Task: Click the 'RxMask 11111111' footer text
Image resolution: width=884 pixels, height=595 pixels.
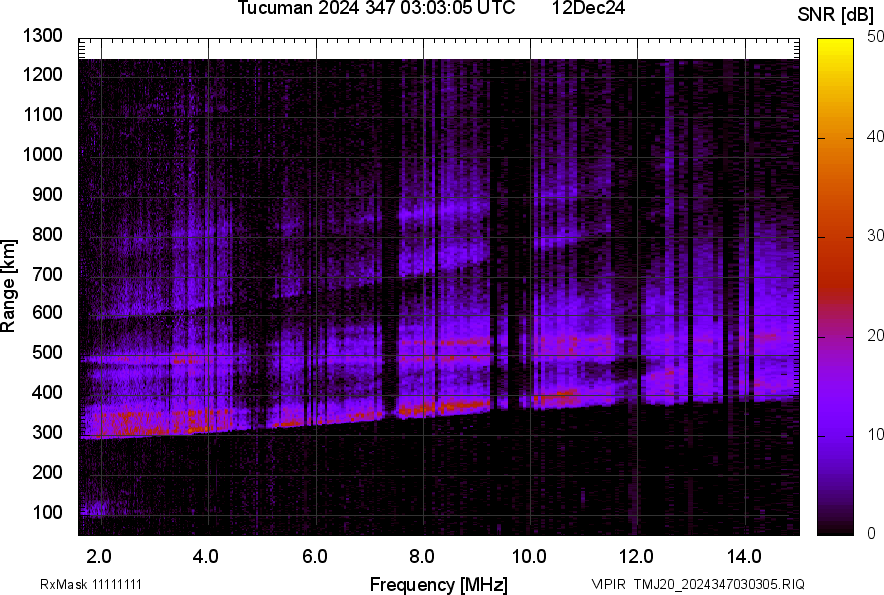Action: coord(91,584)
